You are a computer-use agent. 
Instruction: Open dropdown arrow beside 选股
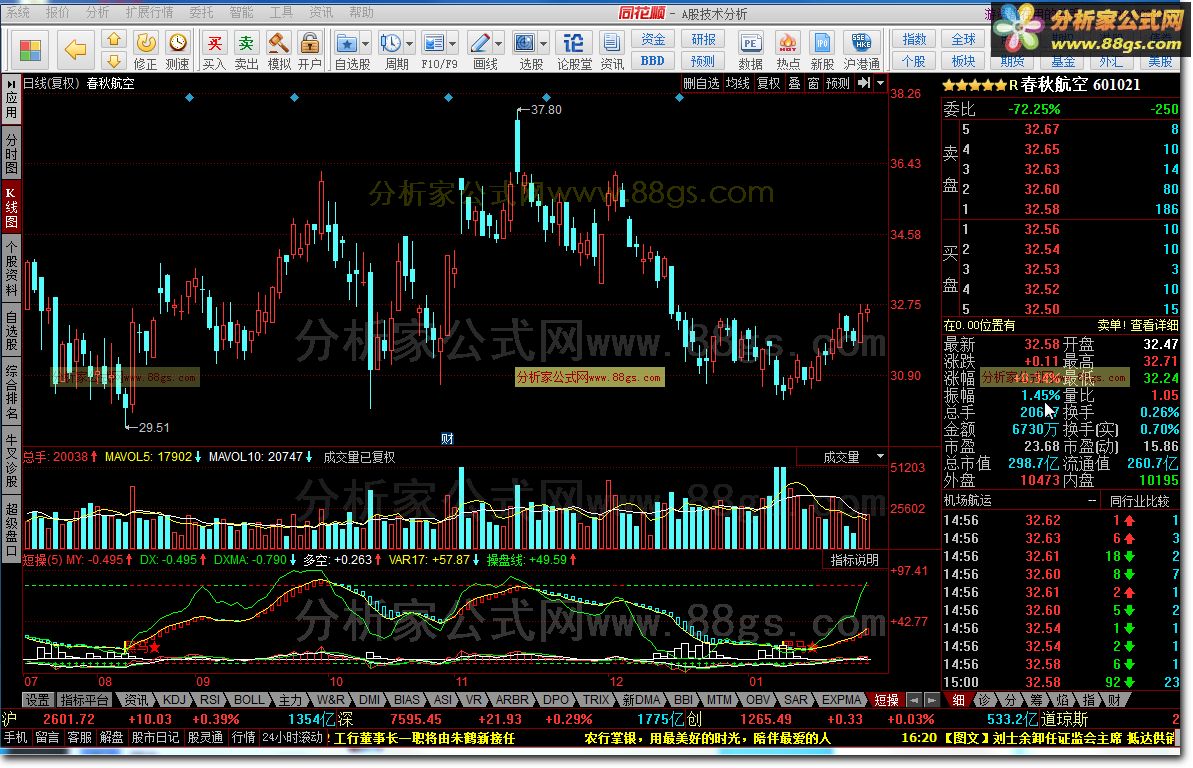544,43
